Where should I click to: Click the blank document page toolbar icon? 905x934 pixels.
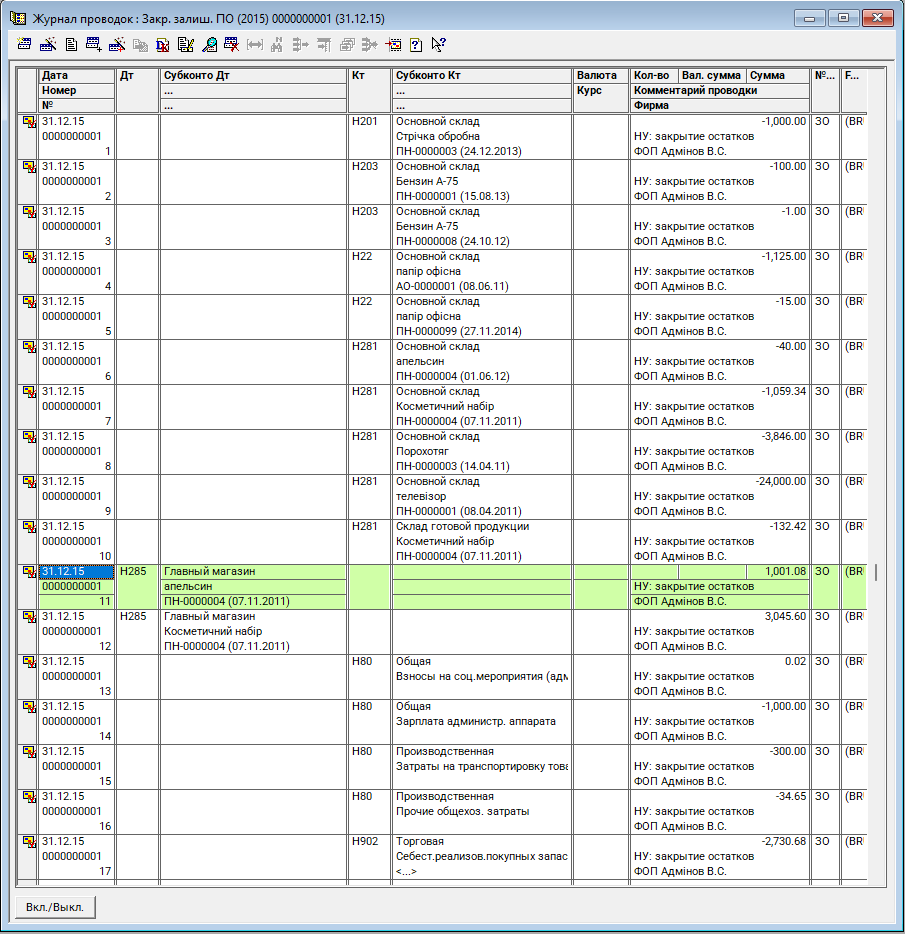tap(71, 44)
